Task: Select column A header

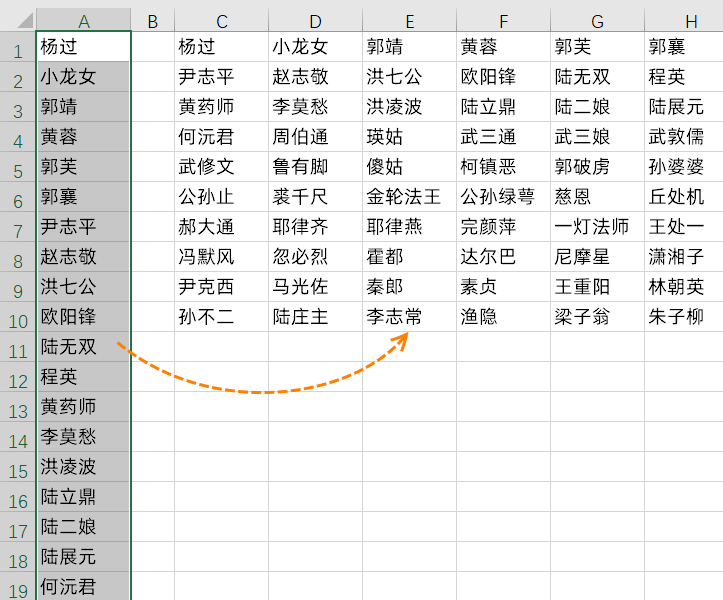Action: coord(83,21)
